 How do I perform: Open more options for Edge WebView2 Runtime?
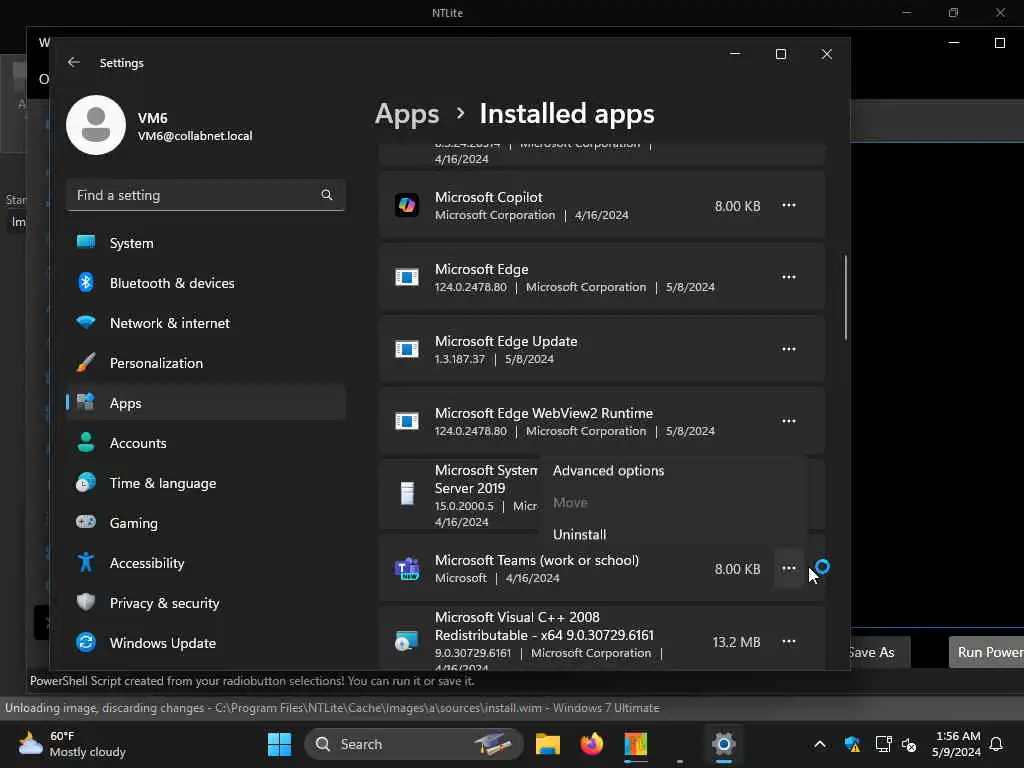pos(789,421)
